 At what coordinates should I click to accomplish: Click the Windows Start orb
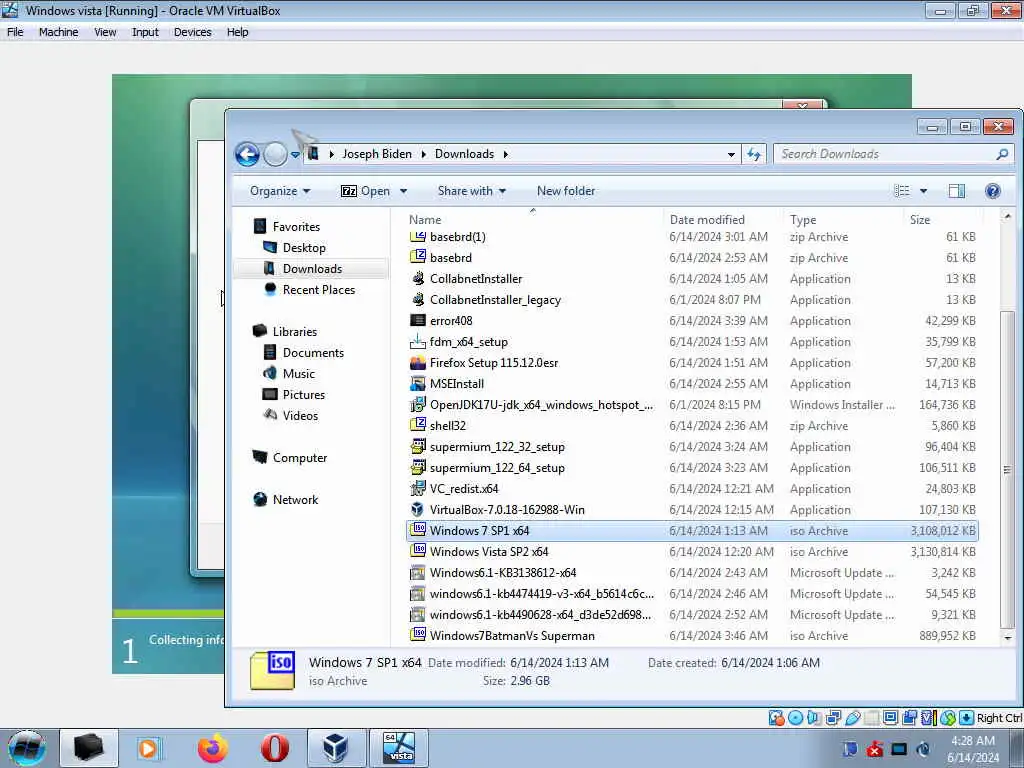click(x=26, y=748)
